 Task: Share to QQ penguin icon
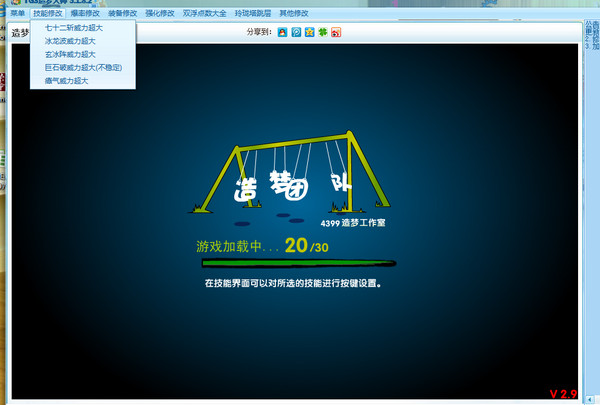[x=282, y=32]
